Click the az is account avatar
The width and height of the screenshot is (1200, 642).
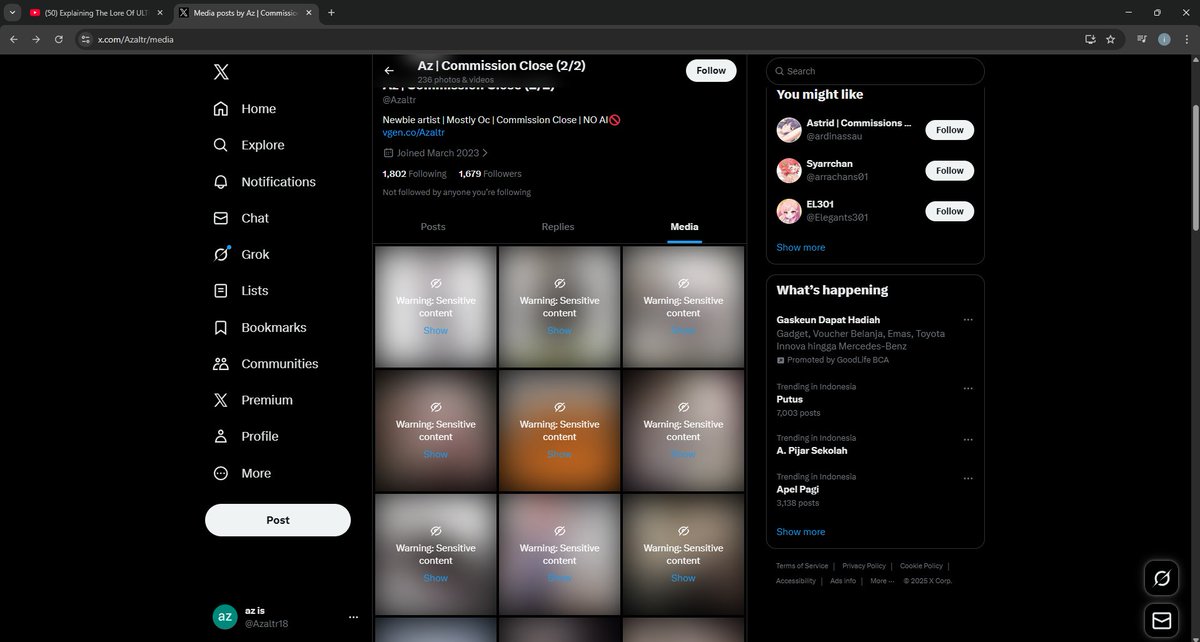(x=225, y=617)
